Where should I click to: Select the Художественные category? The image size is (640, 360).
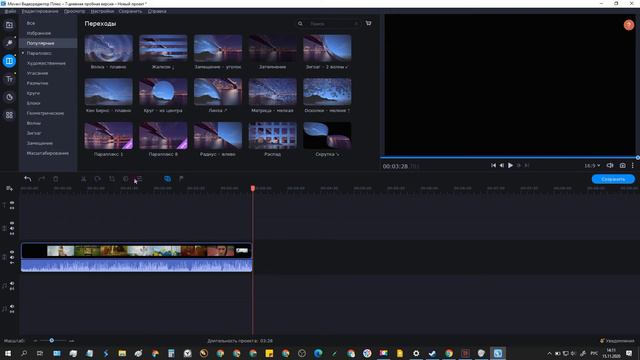46,63
